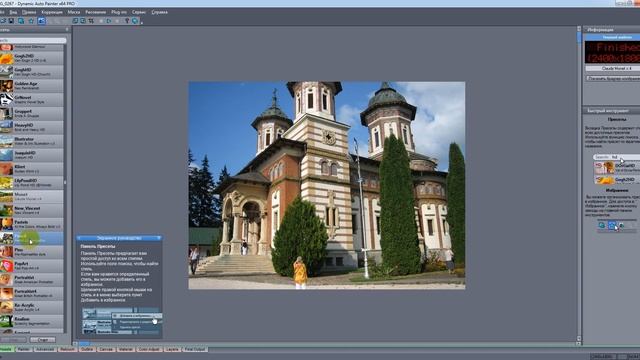Image resolution: width=640 pixels, height=360 pixels.
Task: Choose the New_Vincent preset
Action: click(x=32, y=211)
